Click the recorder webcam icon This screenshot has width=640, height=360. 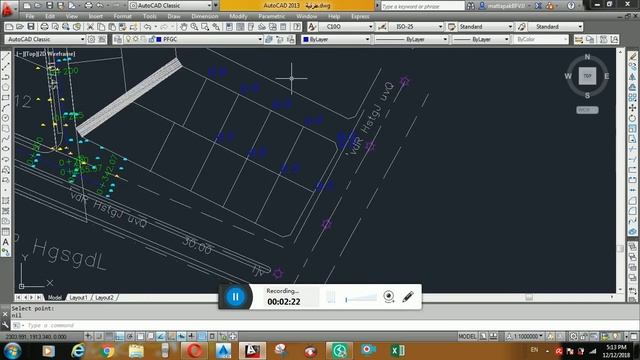click(389, 296)
